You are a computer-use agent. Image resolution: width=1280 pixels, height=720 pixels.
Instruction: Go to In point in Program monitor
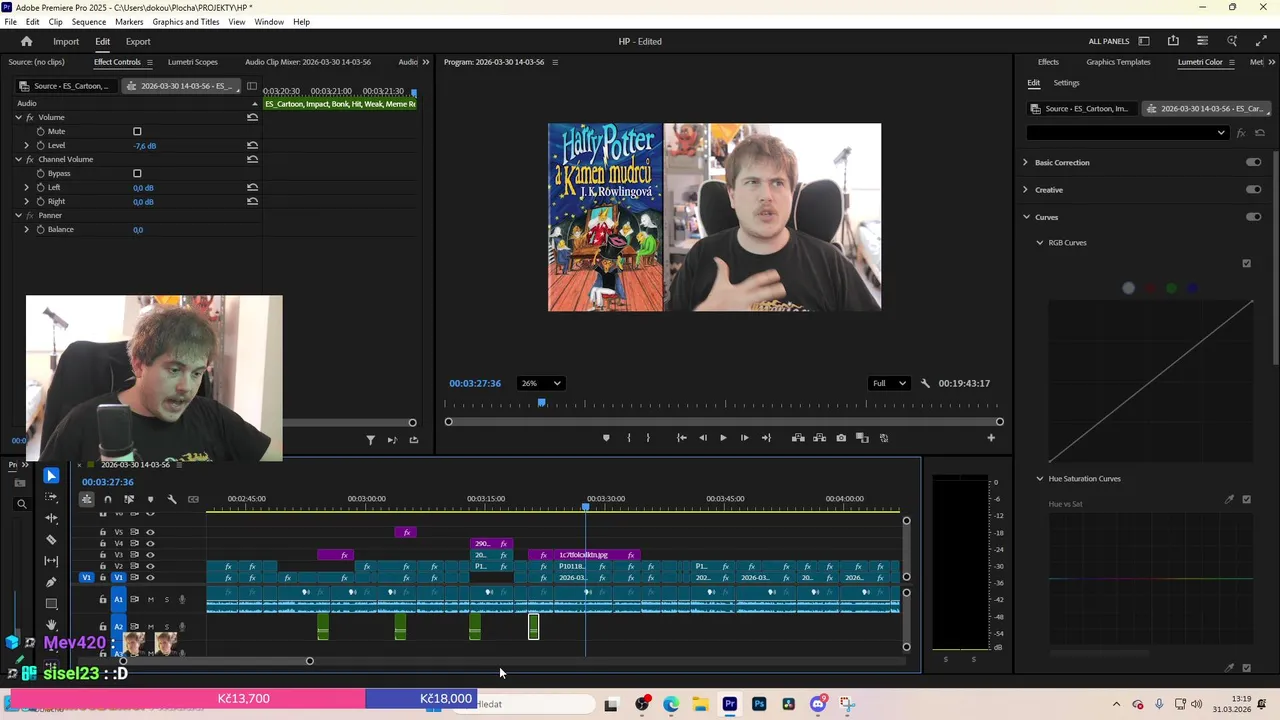pyautogui.click(x=682, y=438)
